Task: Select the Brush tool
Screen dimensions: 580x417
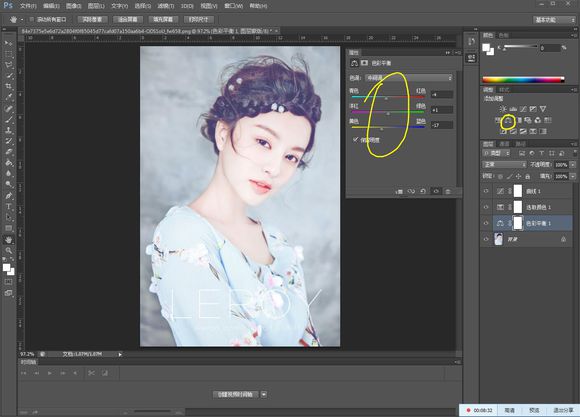Action: (x=8, y=119)
